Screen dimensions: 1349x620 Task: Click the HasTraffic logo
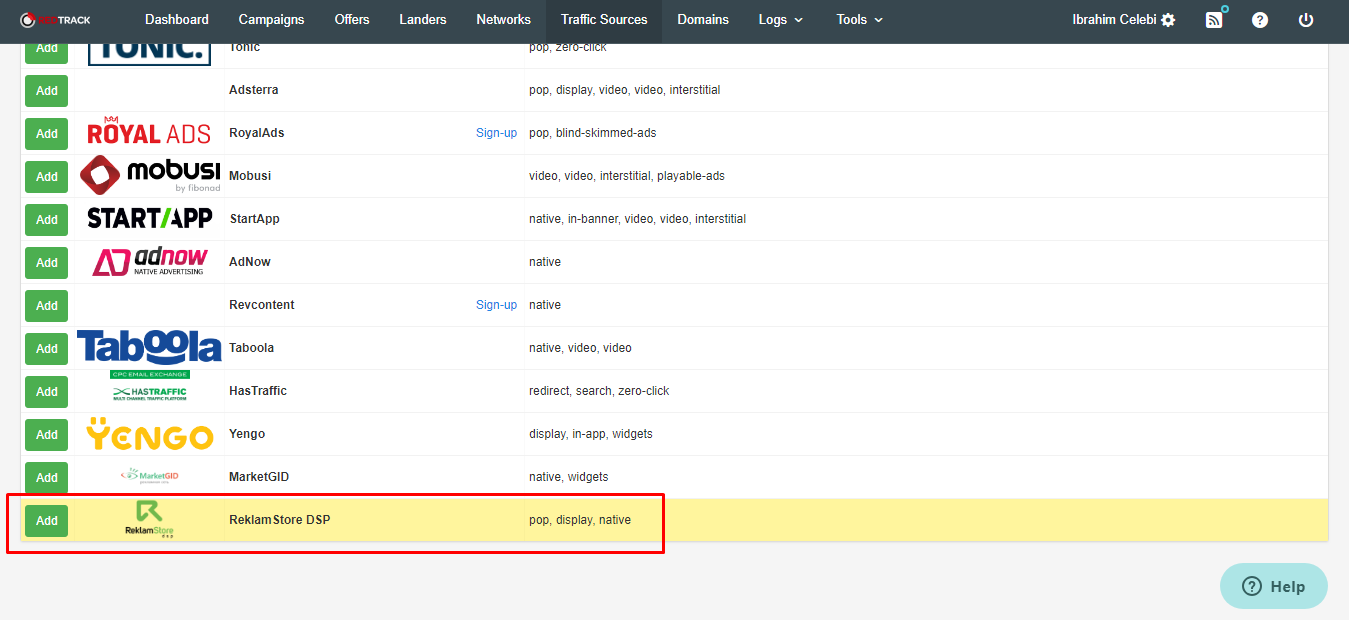tap(149, 386)
